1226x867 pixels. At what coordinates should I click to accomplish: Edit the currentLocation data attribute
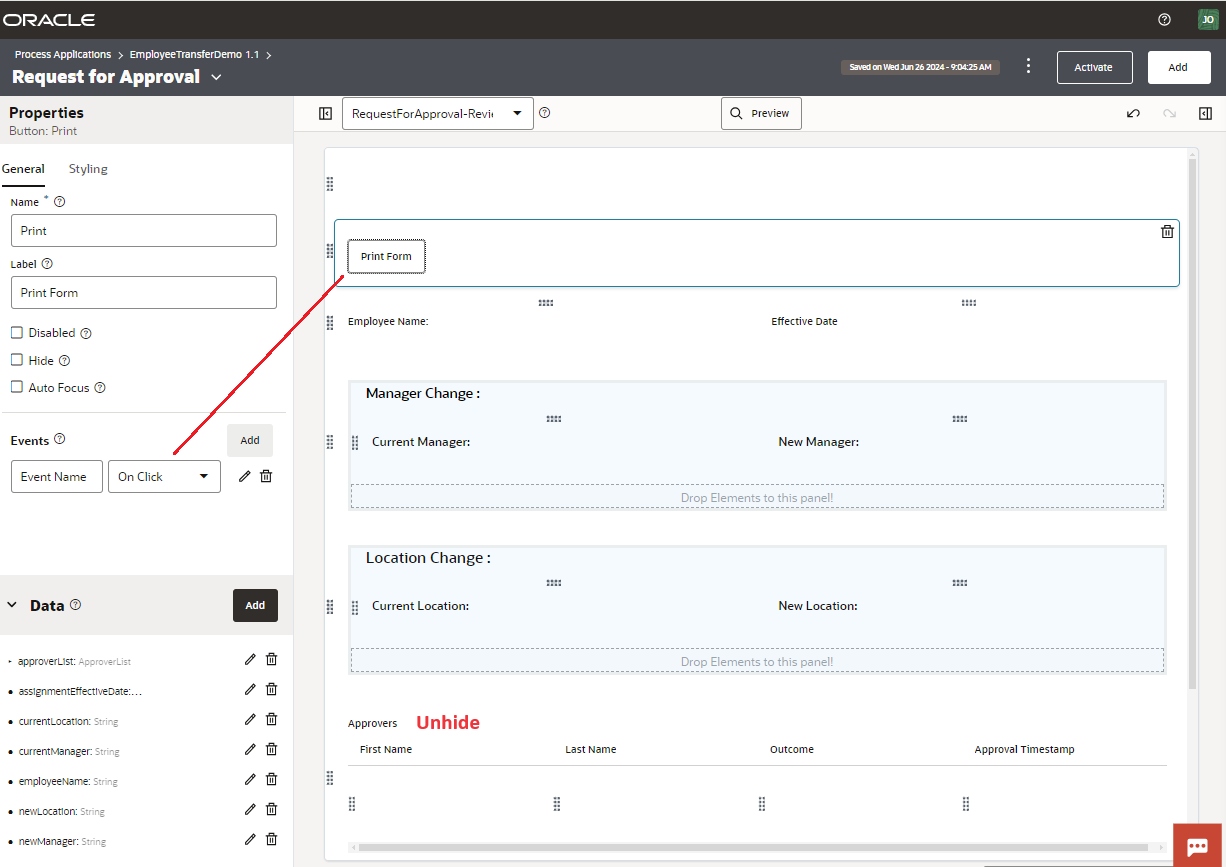pos(250,720)
